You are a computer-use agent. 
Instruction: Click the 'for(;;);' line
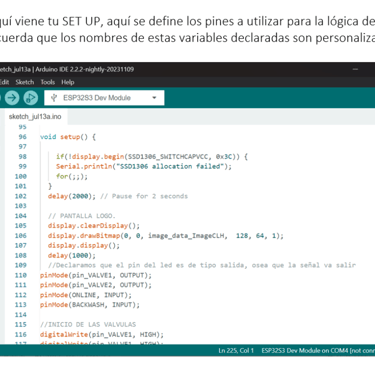pos(72,176)
